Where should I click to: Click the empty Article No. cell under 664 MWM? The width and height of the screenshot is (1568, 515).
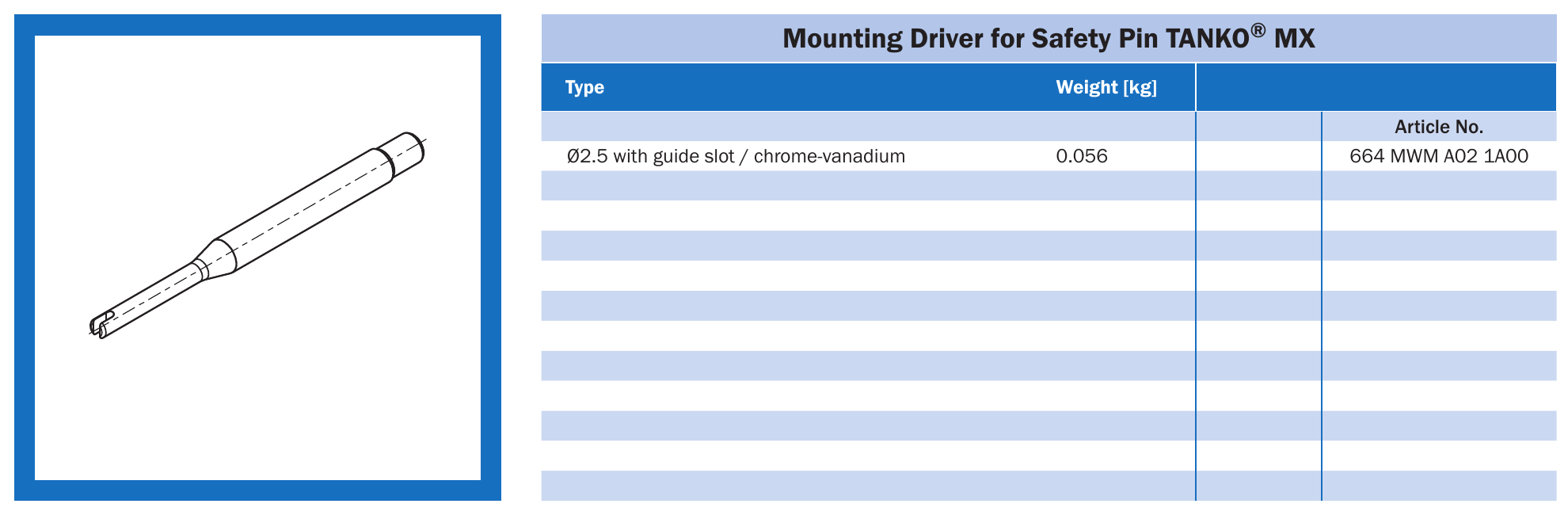tap(1439, 186)
